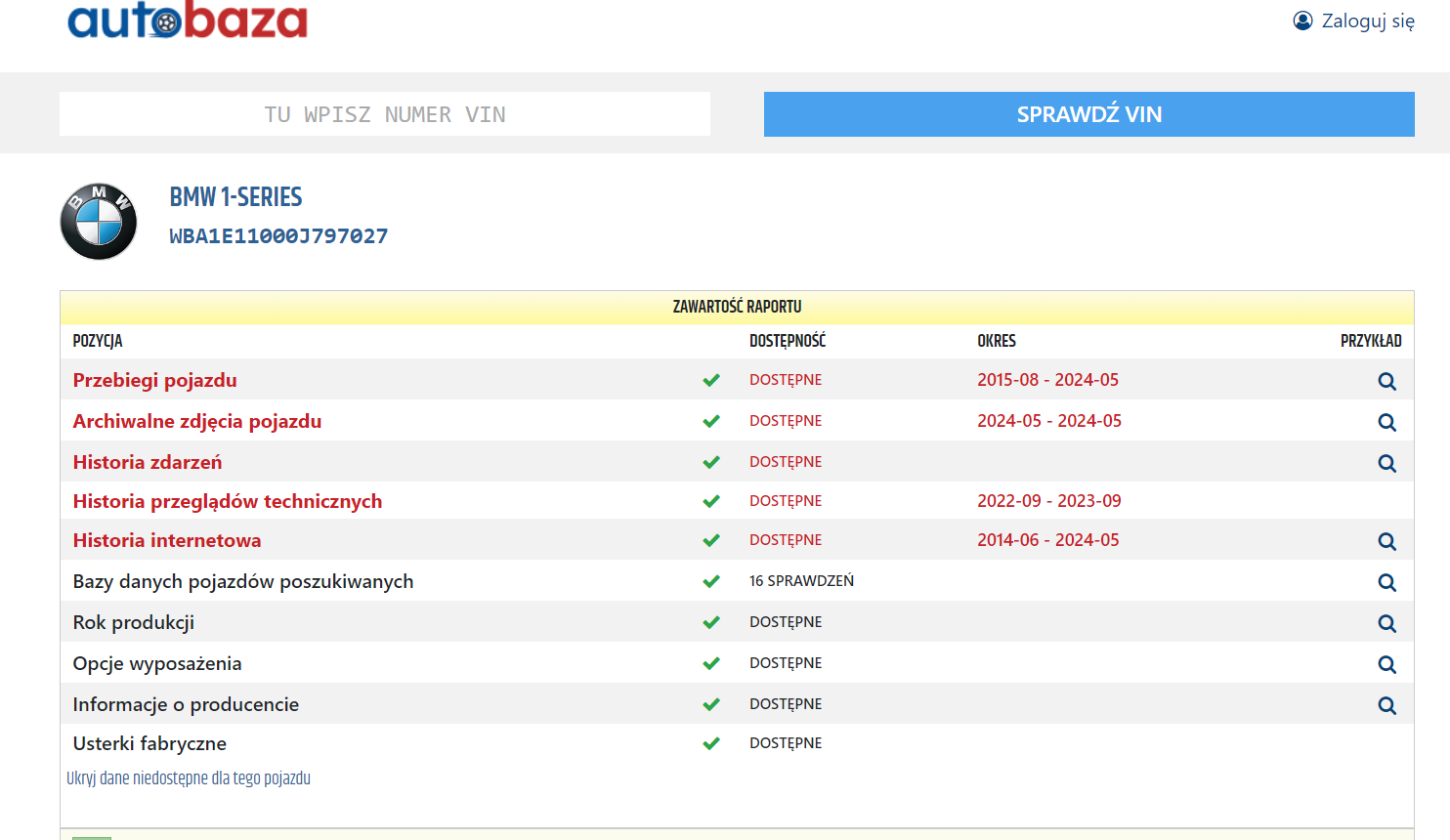Click the DOSTĘPNOŚĆ column header
Image resolution: width=1450 pixels, height=840 pixels.
point(788,341)
